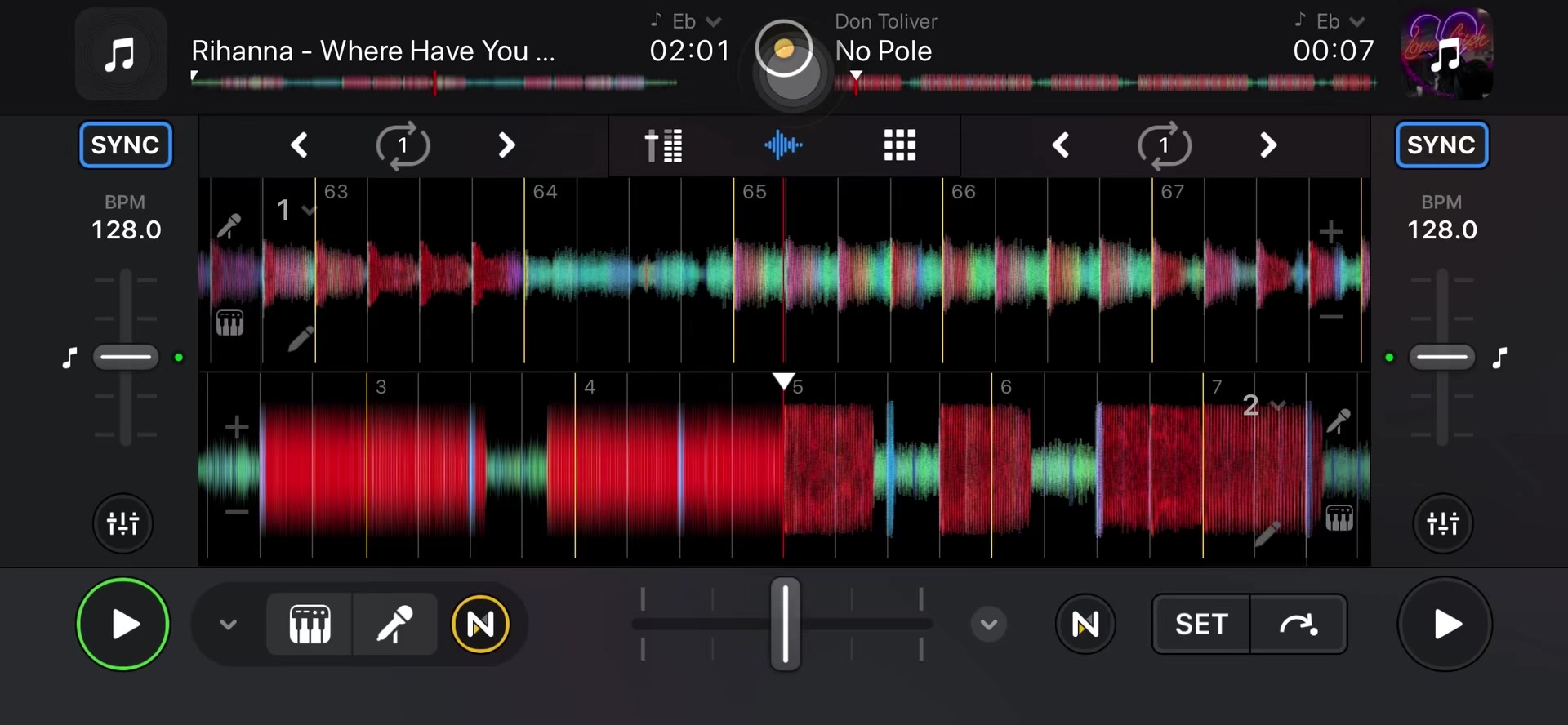Open the keyboard icon on lower waveform
This screenshot has width=1568, height=725.
tap(1339, 518)
